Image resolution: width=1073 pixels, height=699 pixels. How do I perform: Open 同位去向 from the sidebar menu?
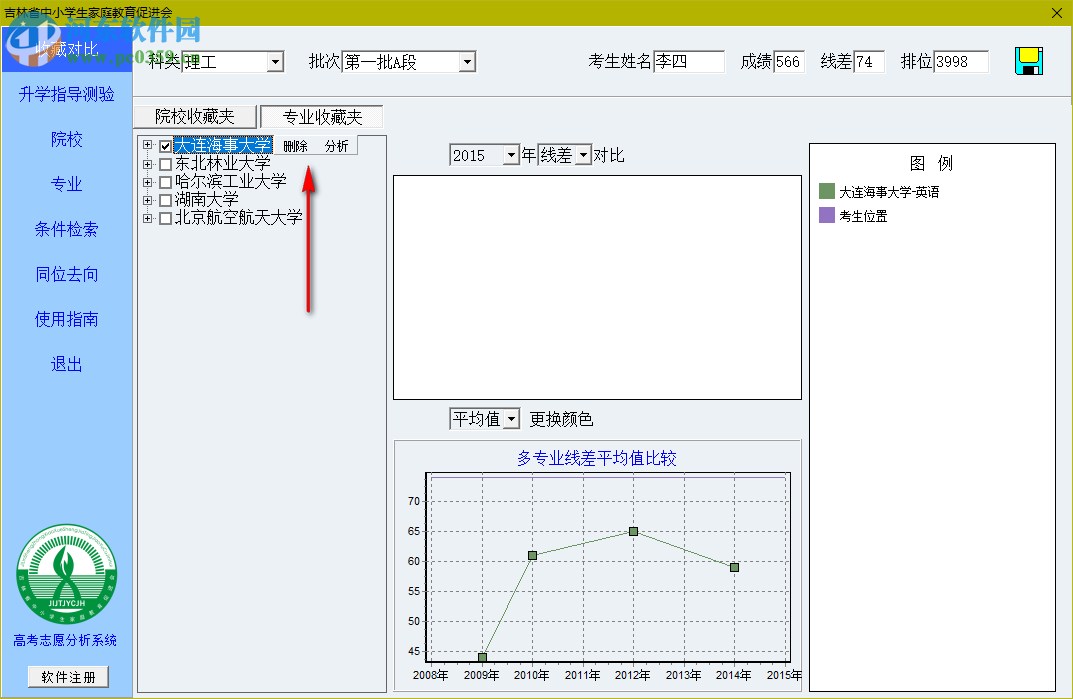(66, 274)
